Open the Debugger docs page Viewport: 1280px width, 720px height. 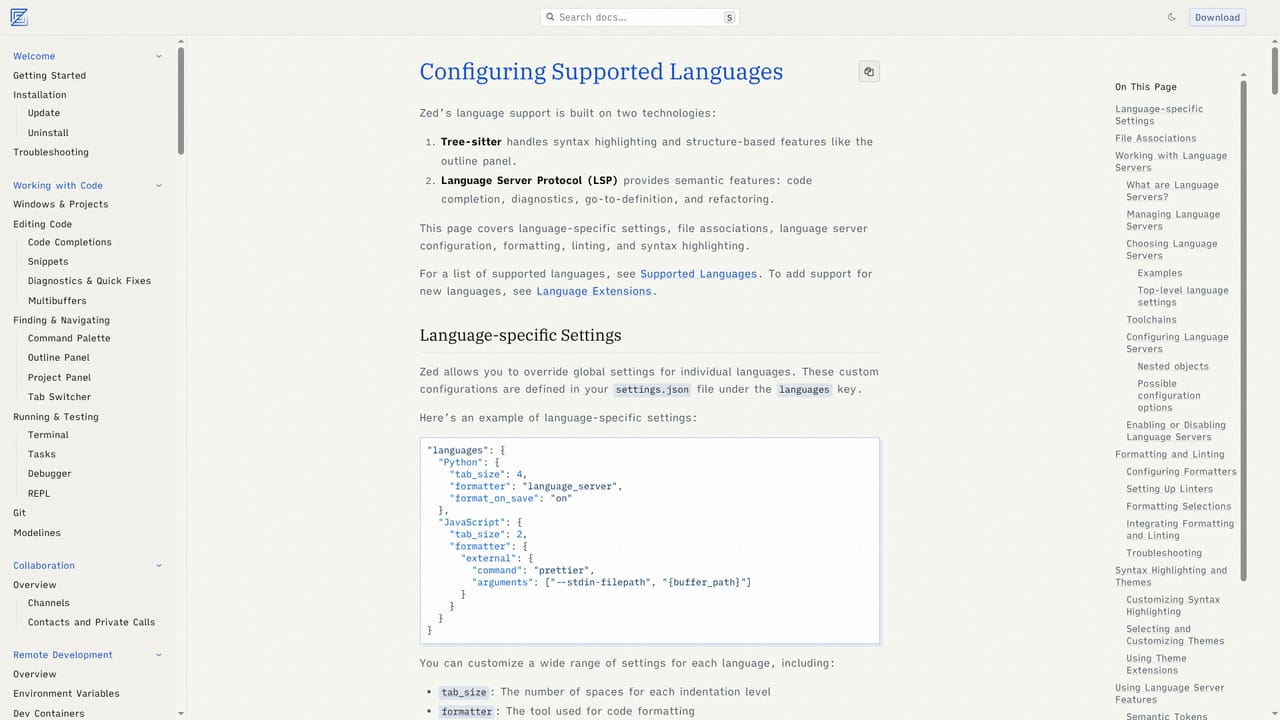tap(50, 474)
